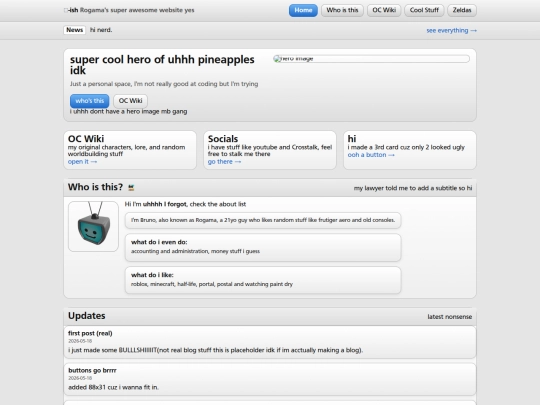Open the Cool Stuff nav button

(x=424, y=10)
